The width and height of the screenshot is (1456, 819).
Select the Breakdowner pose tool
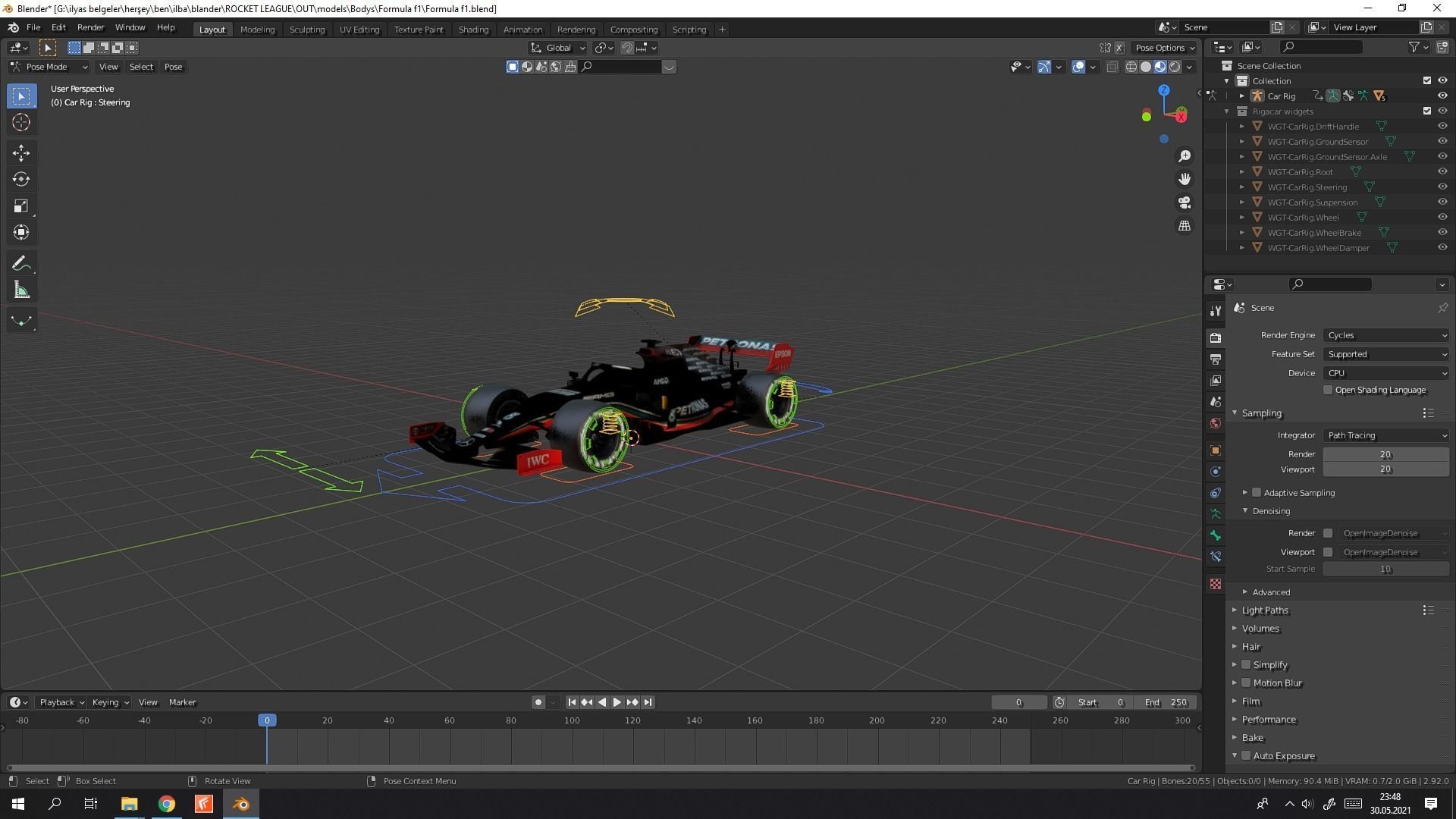pyautogui.click(x=21, y=321)
